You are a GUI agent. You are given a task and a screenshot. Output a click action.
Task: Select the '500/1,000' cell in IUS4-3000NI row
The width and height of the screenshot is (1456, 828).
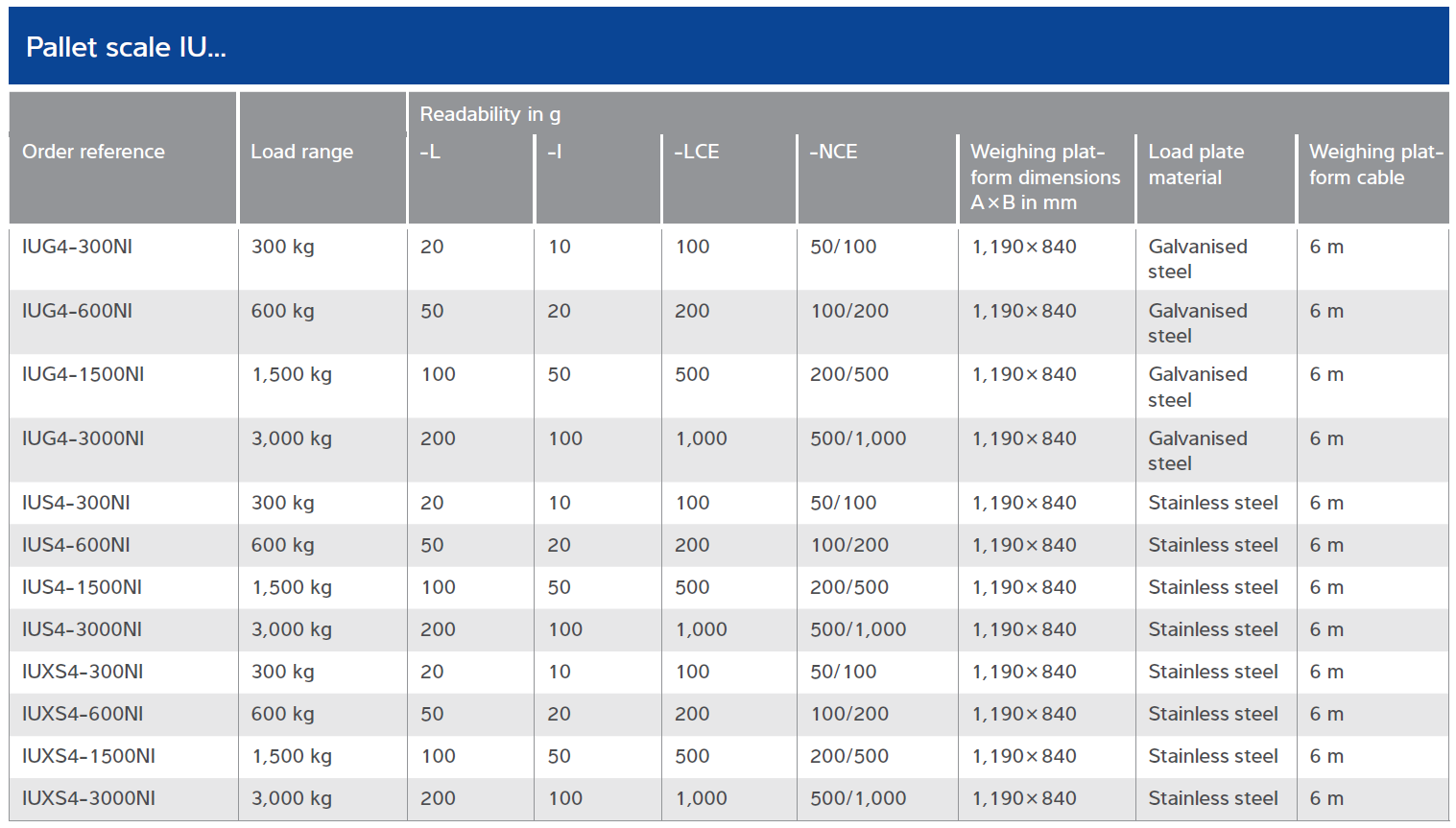(857, 629)
